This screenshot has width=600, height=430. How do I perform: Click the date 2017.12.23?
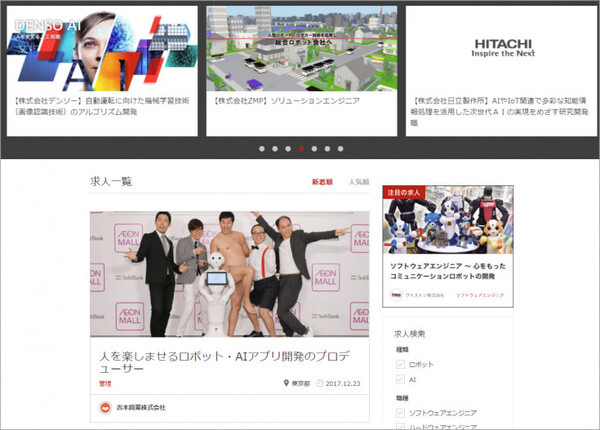click(x=343, y=383)
